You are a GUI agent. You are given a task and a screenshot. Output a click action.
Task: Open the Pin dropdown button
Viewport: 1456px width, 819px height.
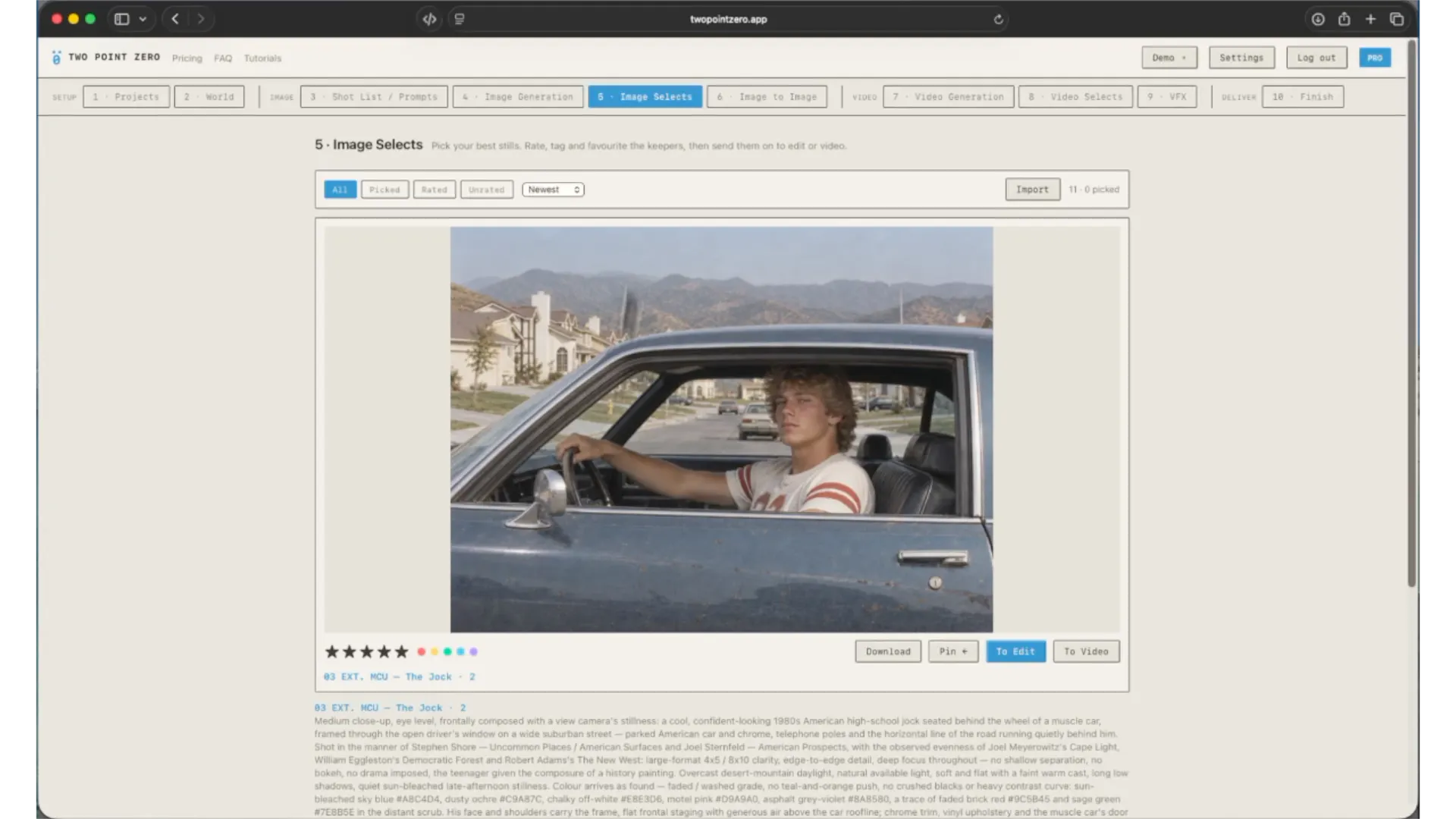(953, 651)
